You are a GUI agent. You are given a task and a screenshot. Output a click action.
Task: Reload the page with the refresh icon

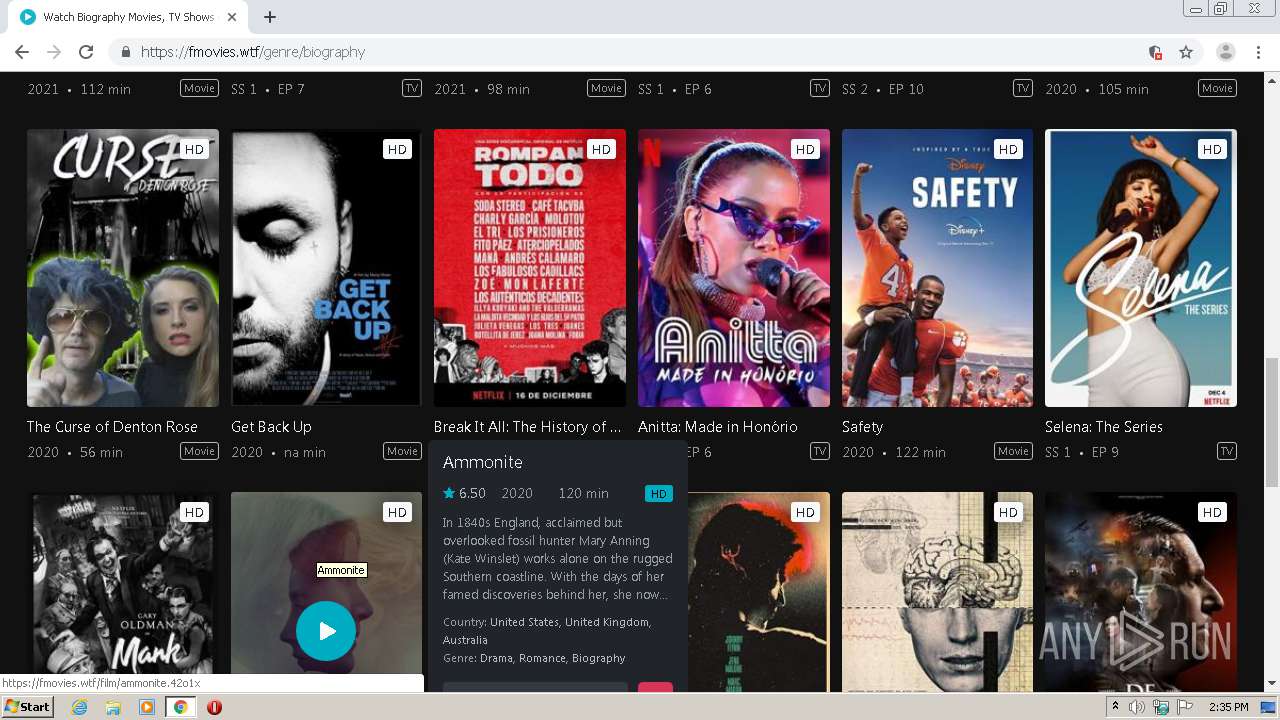(86, 52)
